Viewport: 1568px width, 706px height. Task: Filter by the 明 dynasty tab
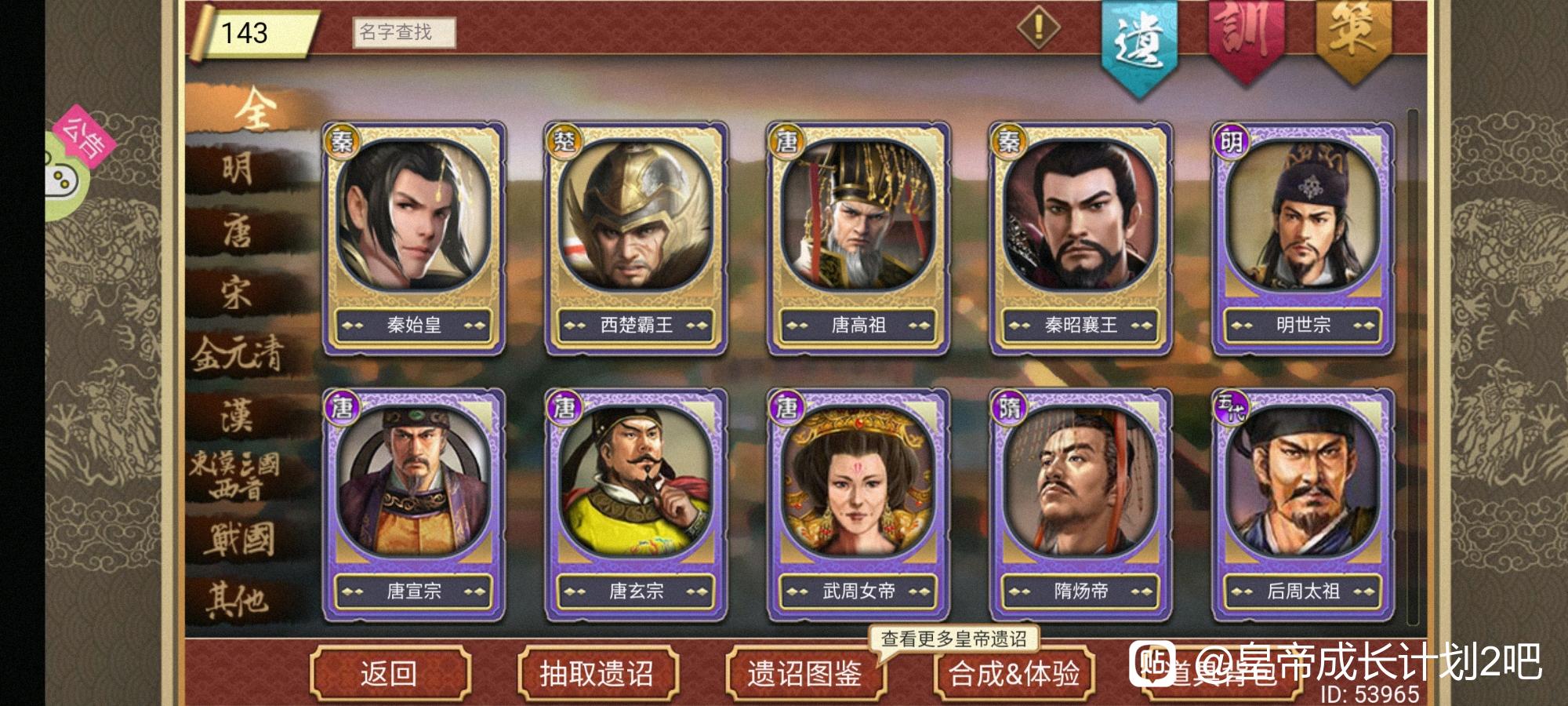tap(238, 169)
